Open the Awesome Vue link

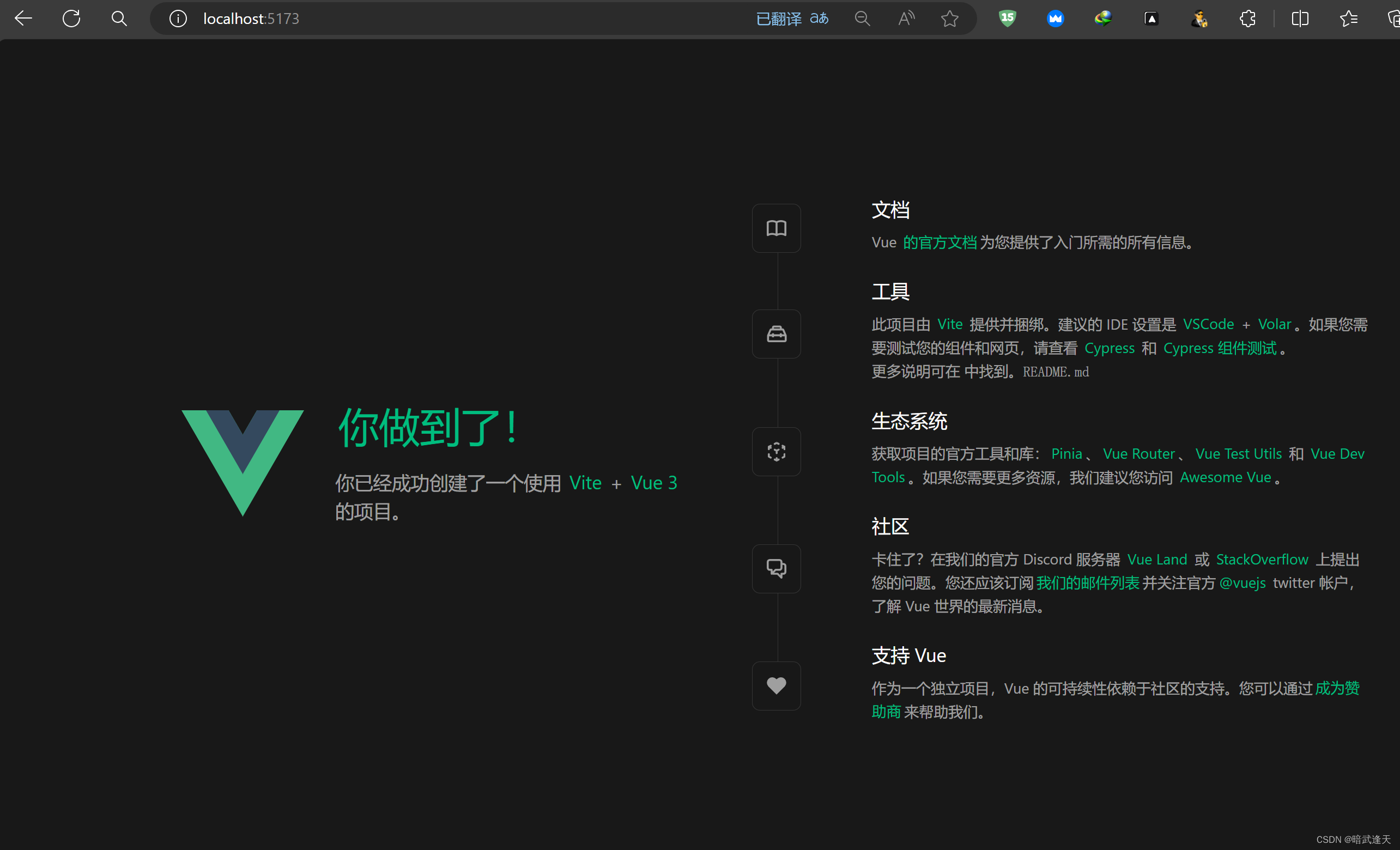1225,477
